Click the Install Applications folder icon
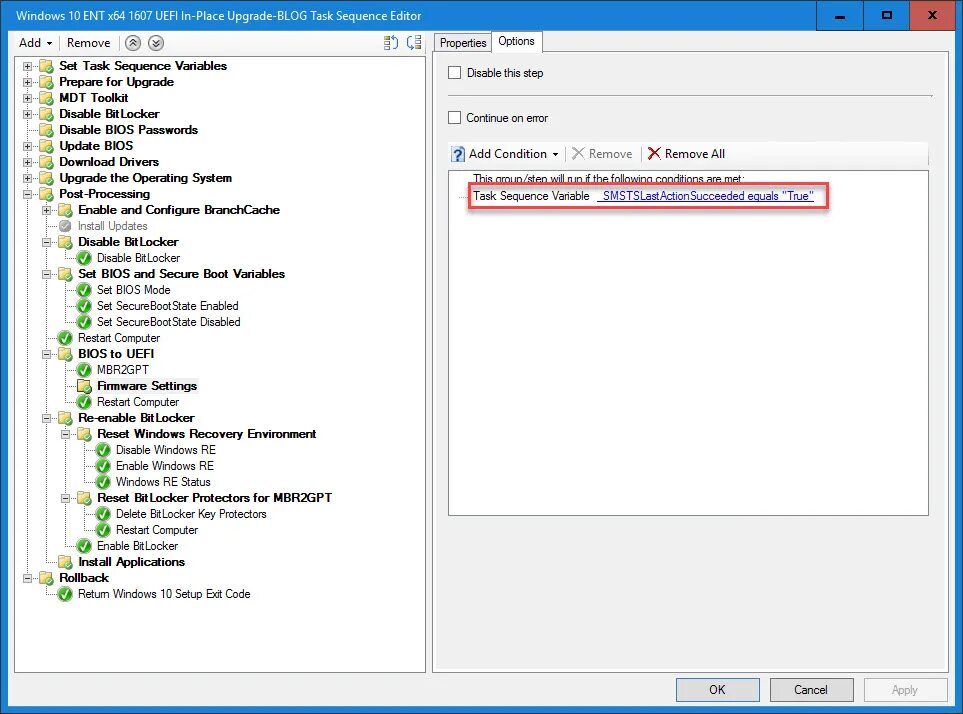Screen dimensions: 963x714 pyautogui.click(x=65, y=562)
